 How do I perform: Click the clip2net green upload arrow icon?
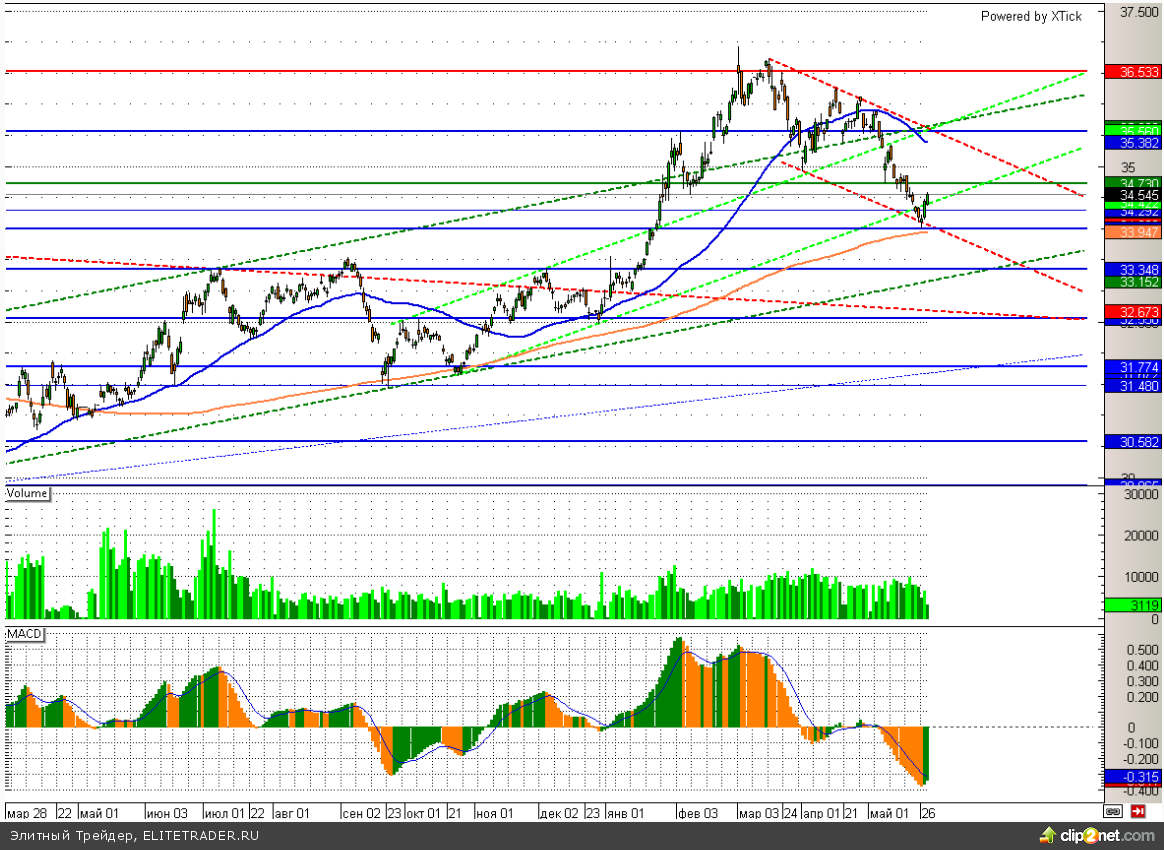point(1047,835)
